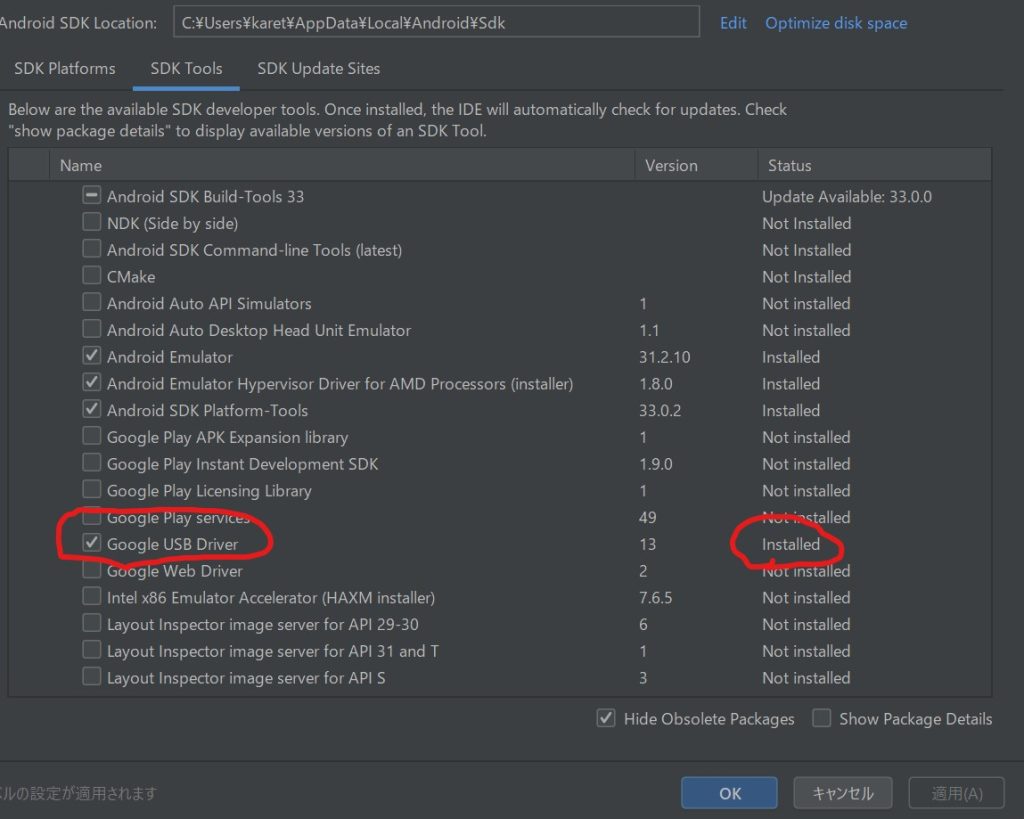This screenshot has height=819, width=1024.
Task: Focus the Android SDK Location path field
Action: [x=436, y=23]
